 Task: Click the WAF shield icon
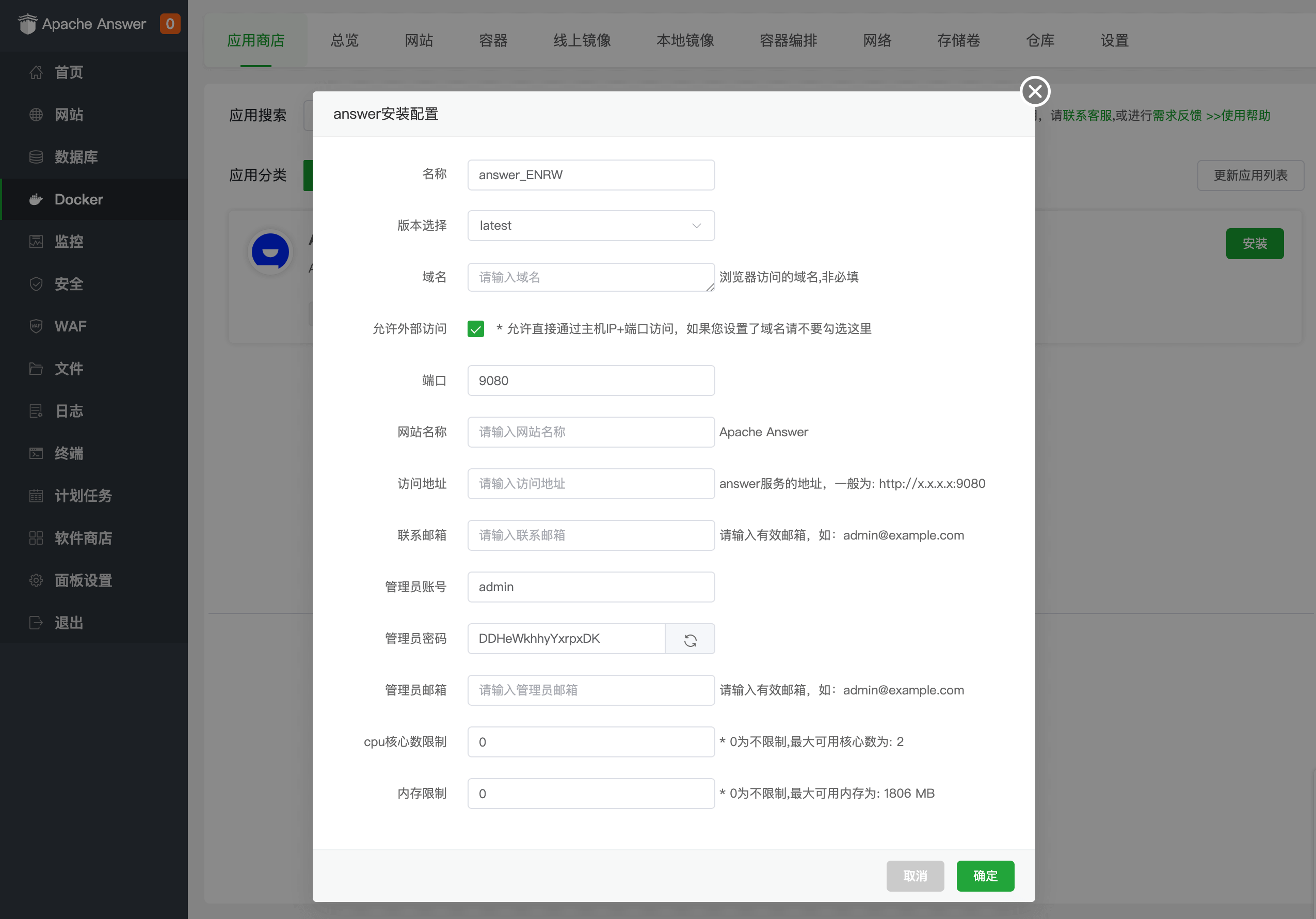[36, 326]
